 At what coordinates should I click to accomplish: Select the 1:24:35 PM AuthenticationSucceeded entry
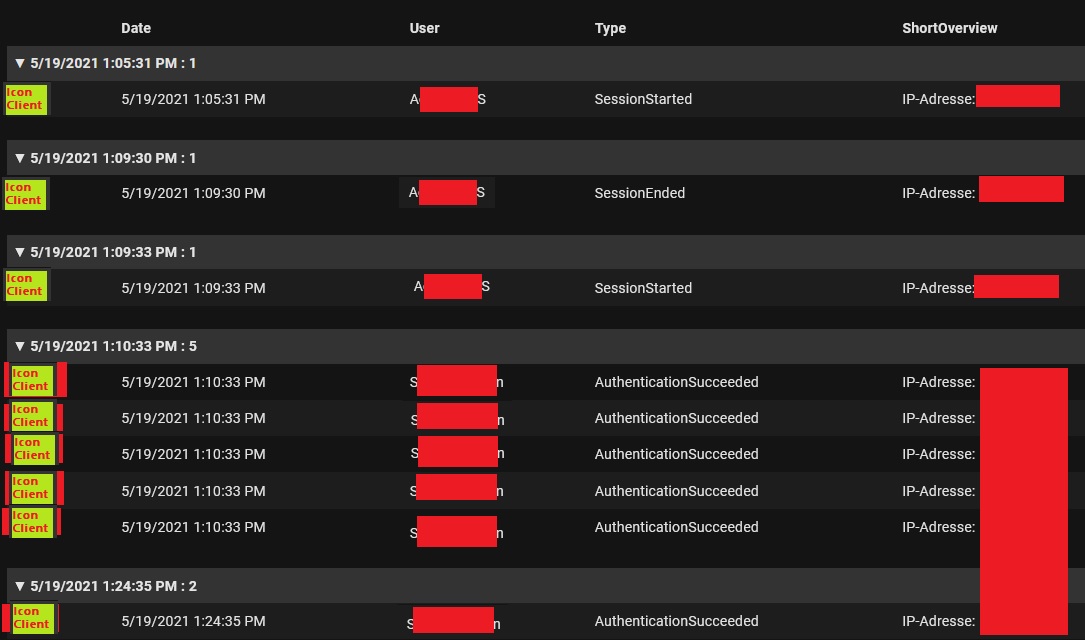pos(542,621)
